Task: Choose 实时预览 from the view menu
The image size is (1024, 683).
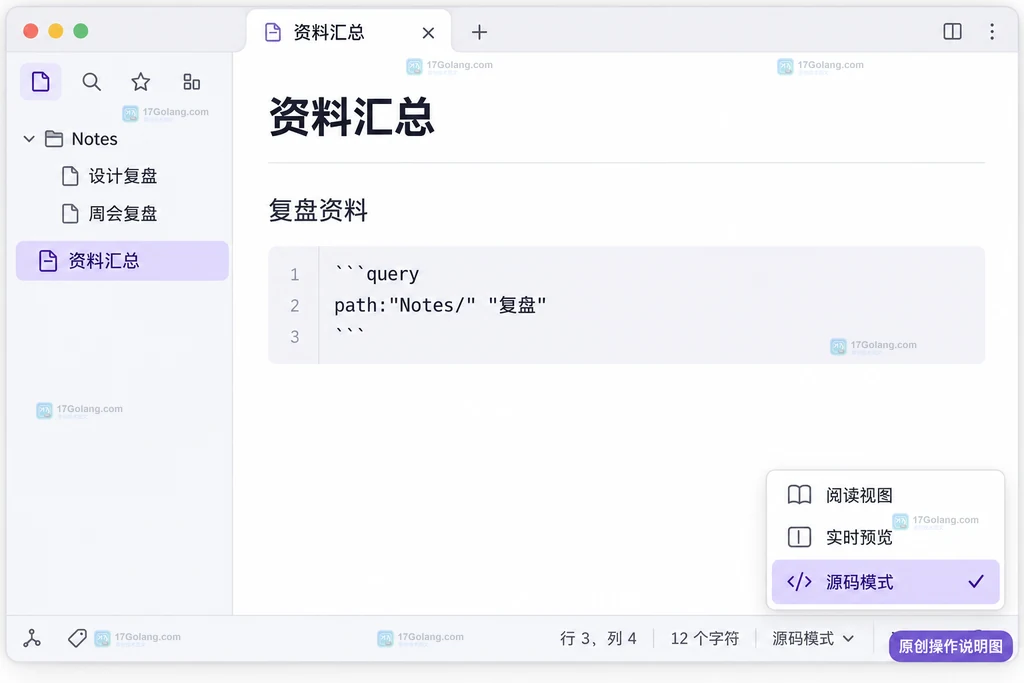Action: [885, 537]
